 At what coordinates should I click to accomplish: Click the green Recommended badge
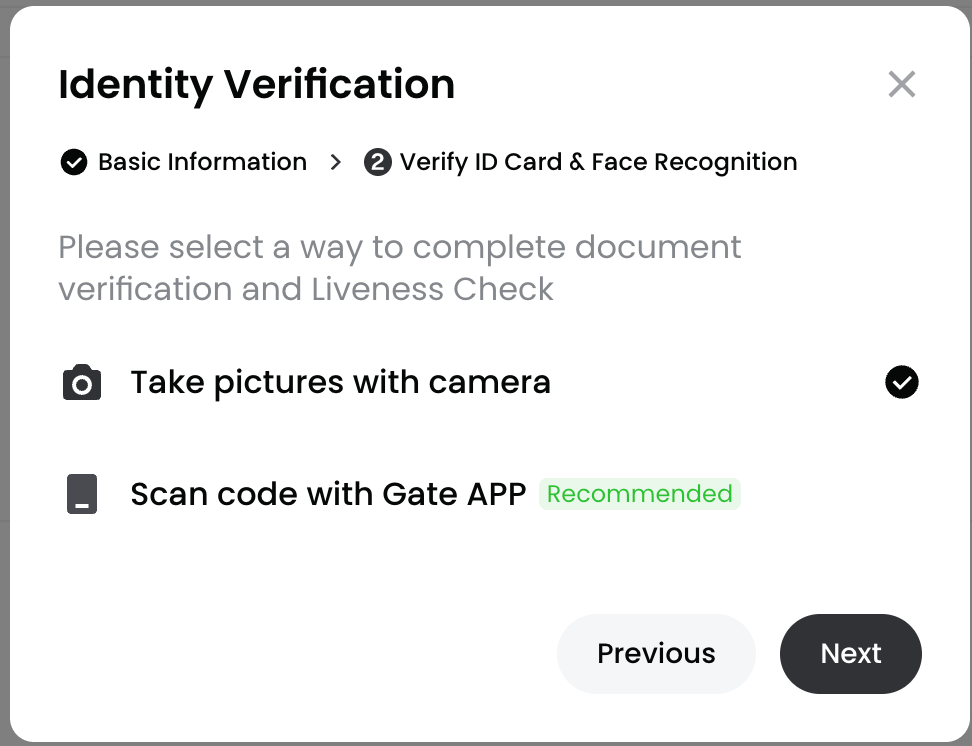[640, 494]
